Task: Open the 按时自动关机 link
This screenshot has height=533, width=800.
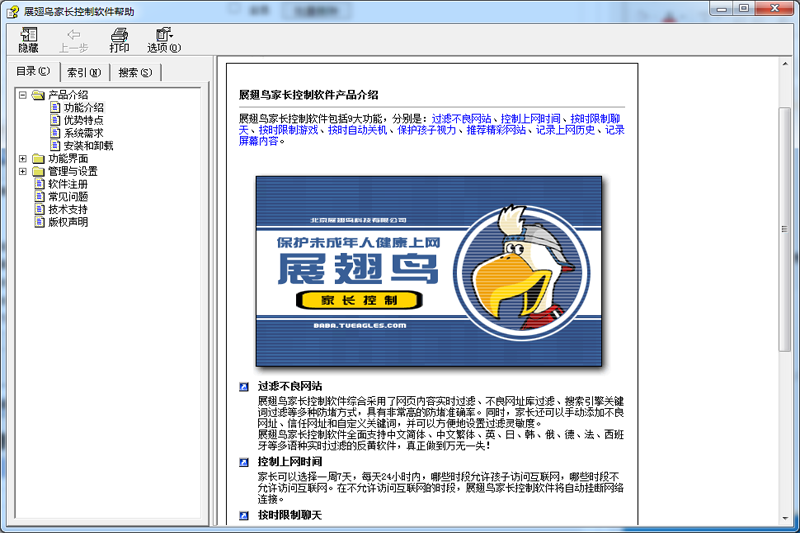Action: [x=357, y=130]
